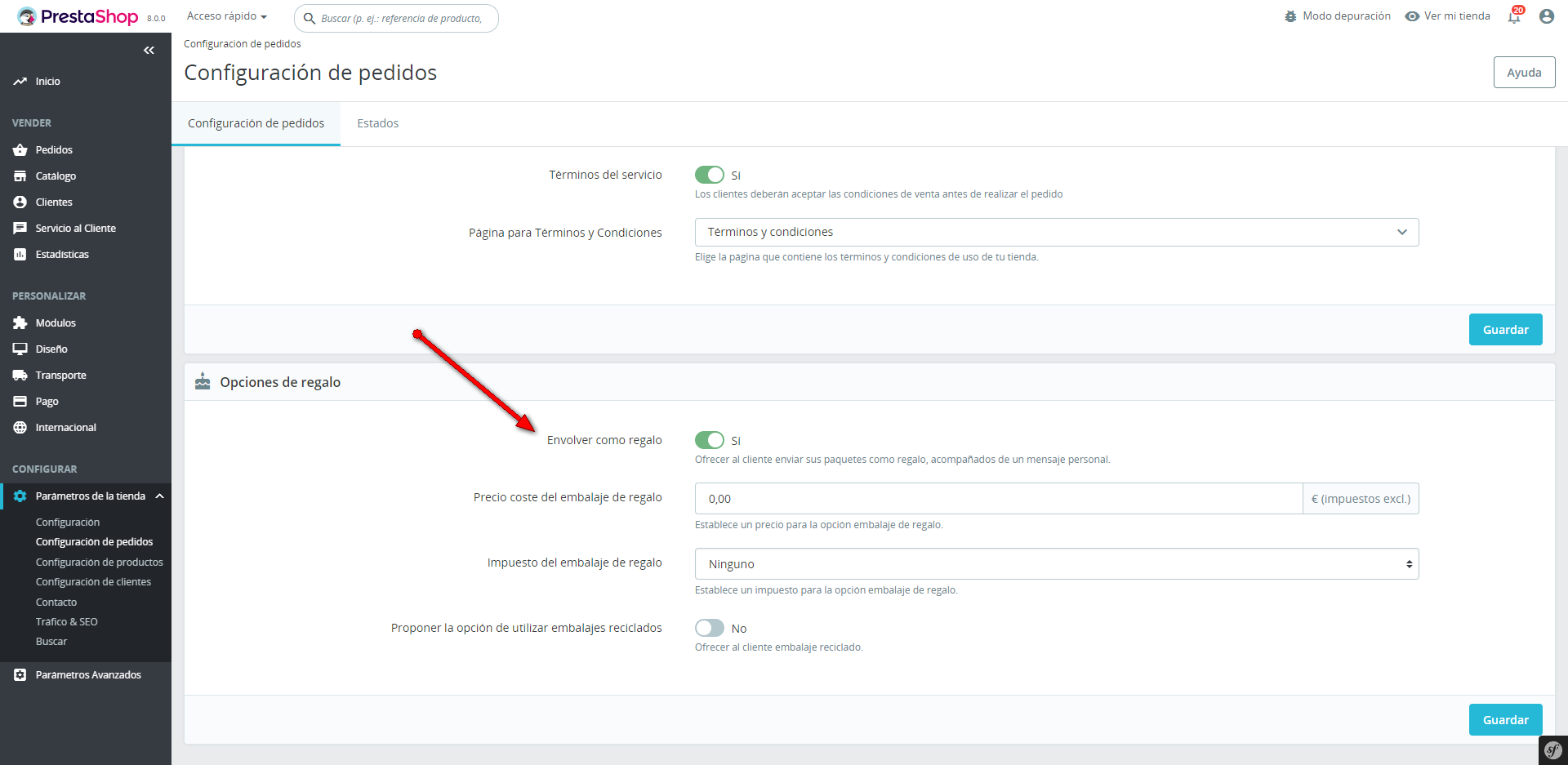Viewport: 1568px width, 765px height.
Task: Collapse the sidebar with double-chevron icon
Action: (149, 51)
